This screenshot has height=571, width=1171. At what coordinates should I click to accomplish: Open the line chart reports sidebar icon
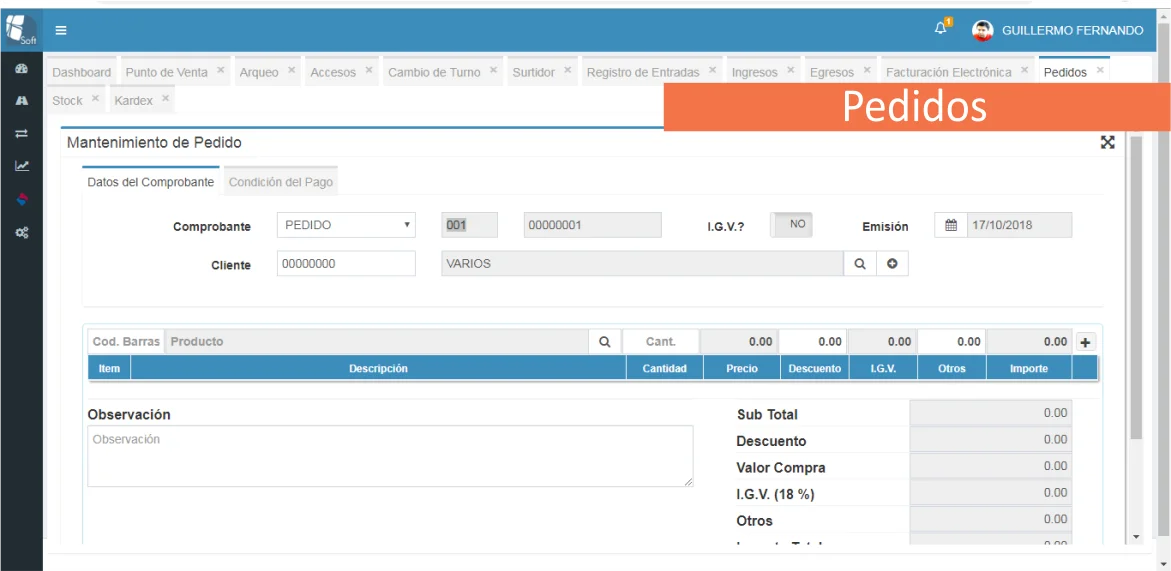click(21, 166)
